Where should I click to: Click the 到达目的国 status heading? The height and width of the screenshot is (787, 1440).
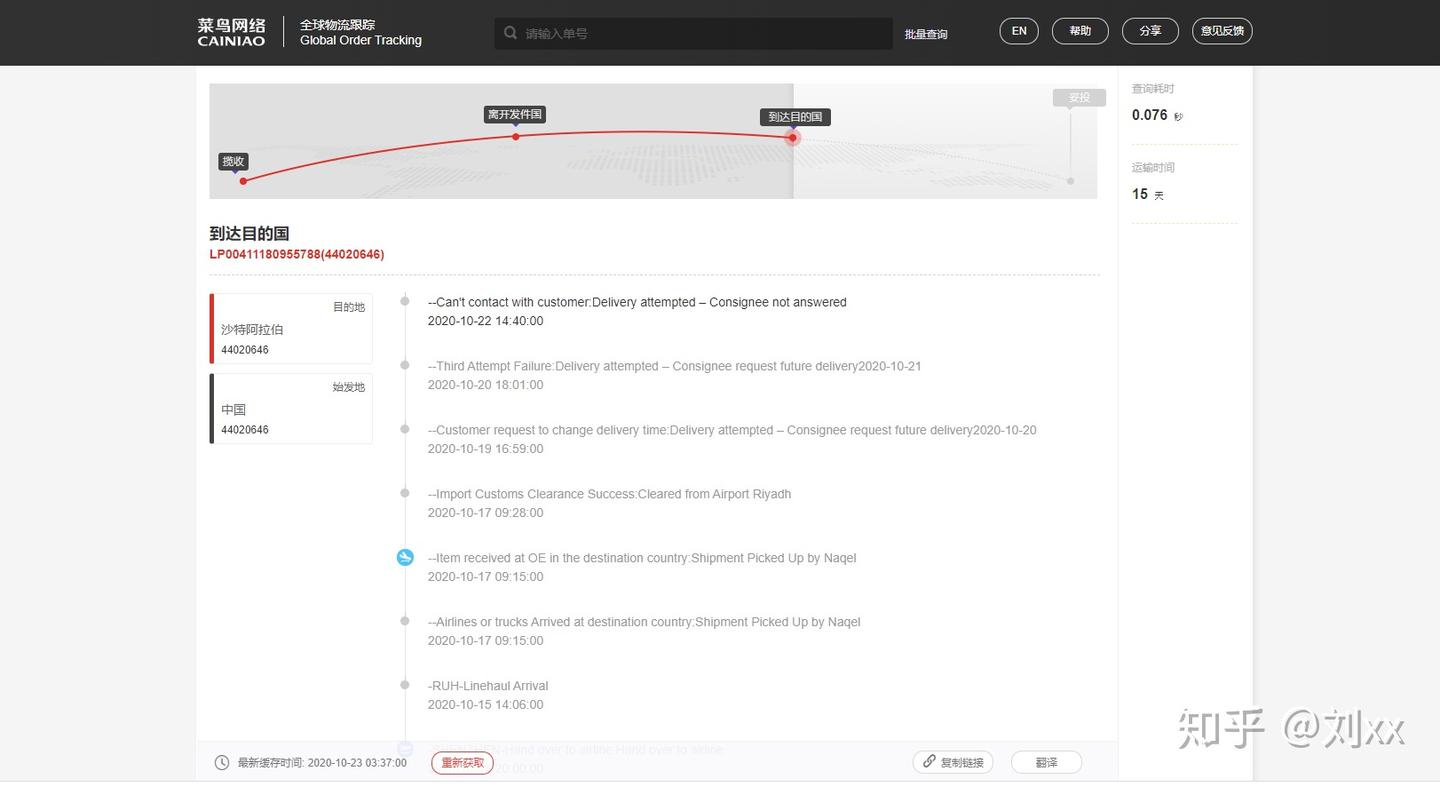click(249, 233)
